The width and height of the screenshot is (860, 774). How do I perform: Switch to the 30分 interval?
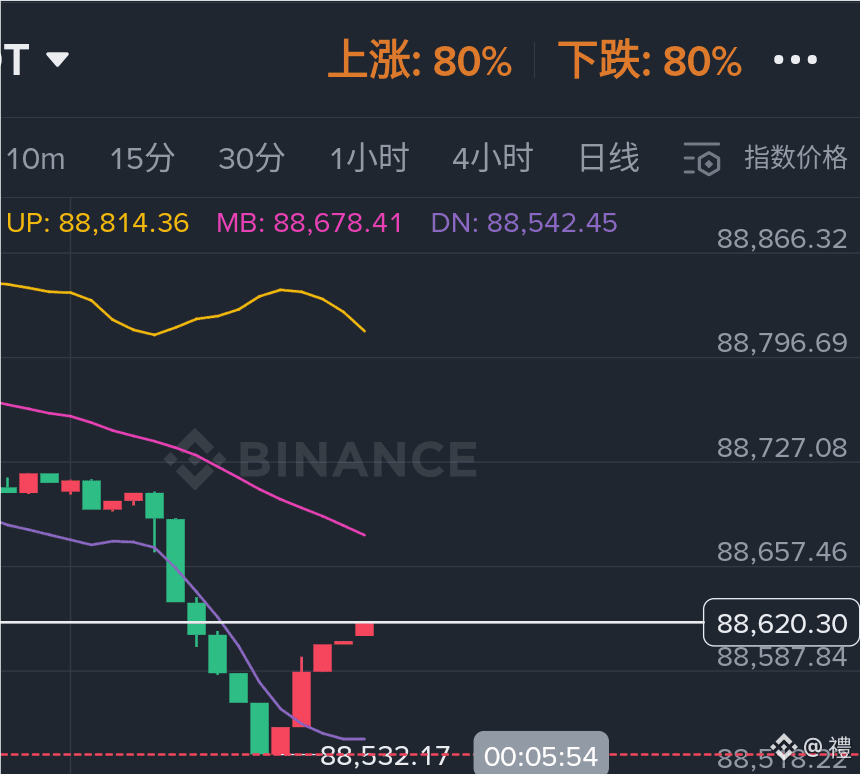click(x=252, y=159)
